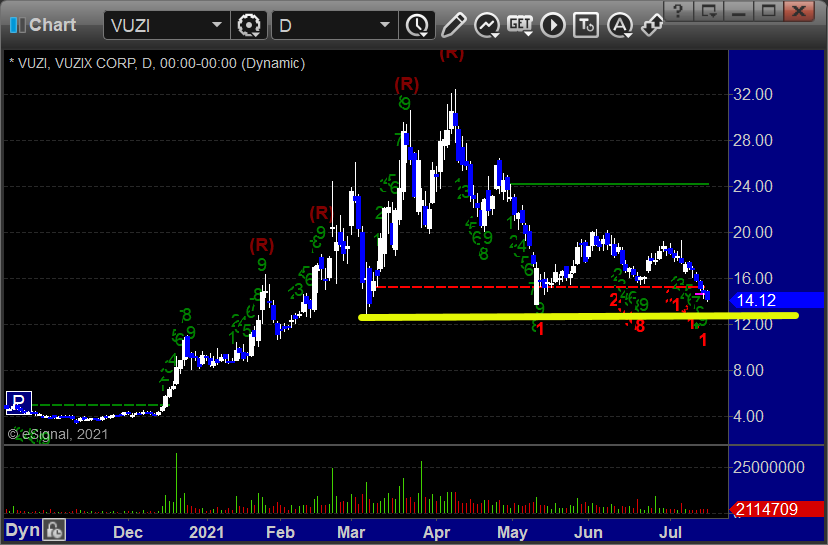This screenshot has width=828, height=545.
Task: Click the Jul date axis label
Action: pyautogui.click(x=670, y=532)
